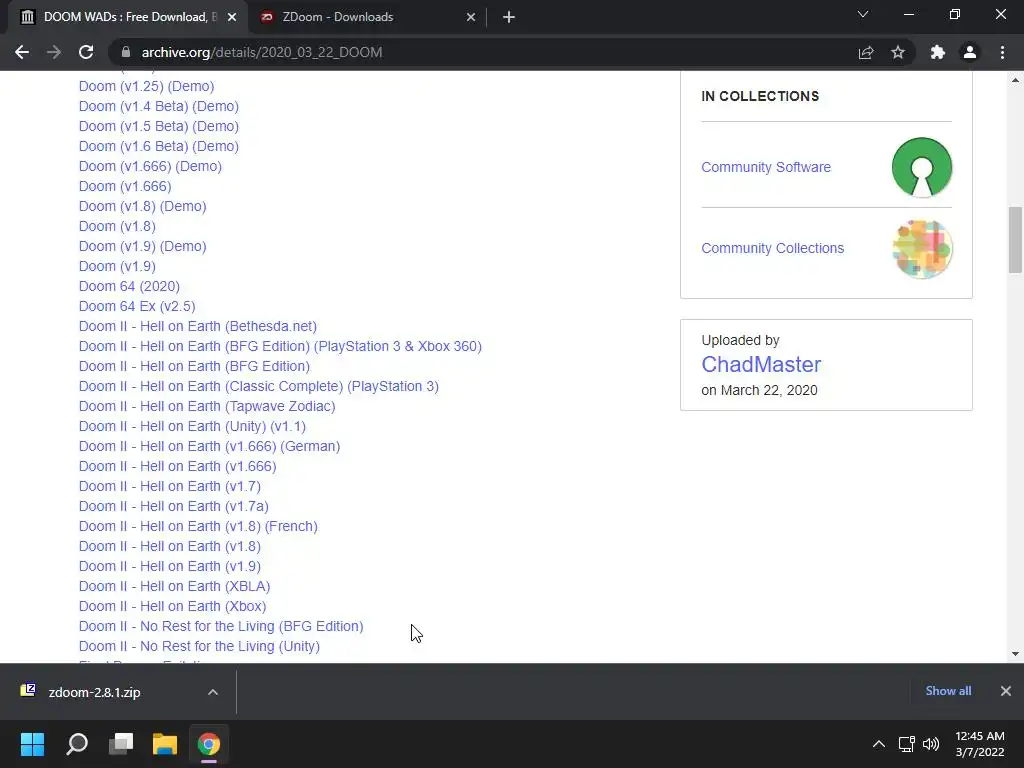Screen dimensions: 1024x768
Task: Click Doom II BFG Edition PlayStation 3 & Xbox 360
Action: point(280,346)
